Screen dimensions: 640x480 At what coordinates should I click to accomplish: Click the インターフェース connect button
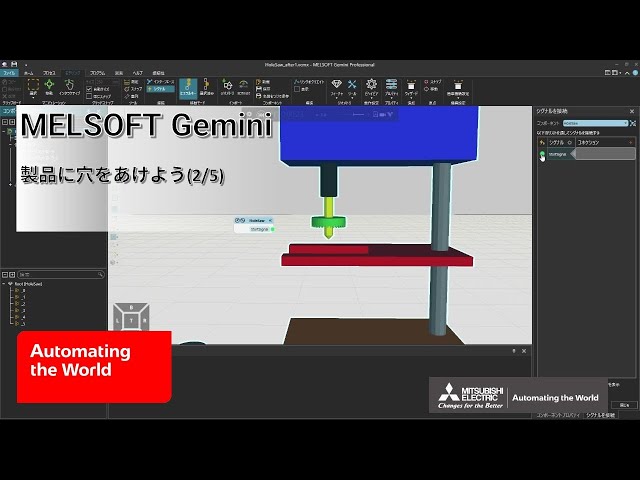tap(161, 82)
